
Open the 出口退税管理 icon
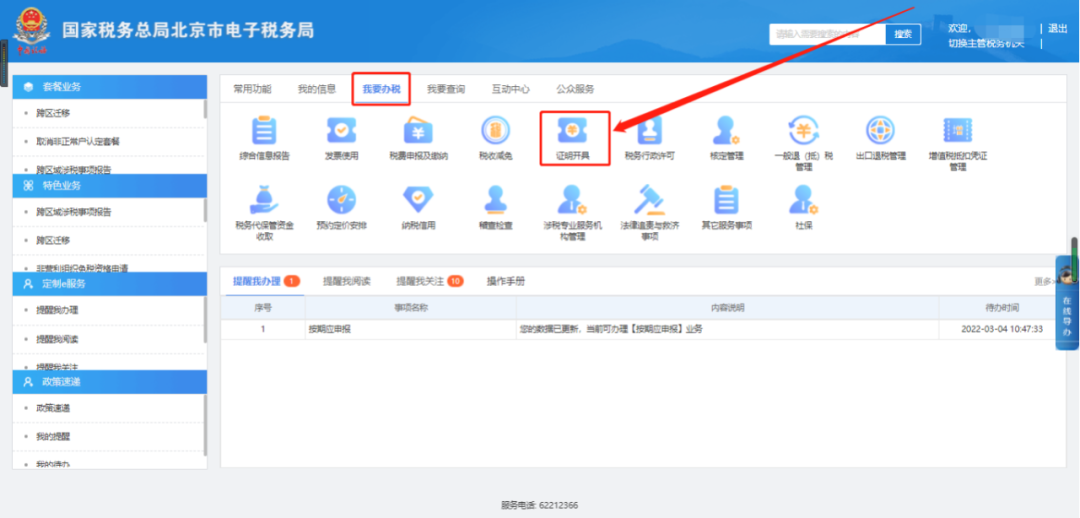[880, 130]
